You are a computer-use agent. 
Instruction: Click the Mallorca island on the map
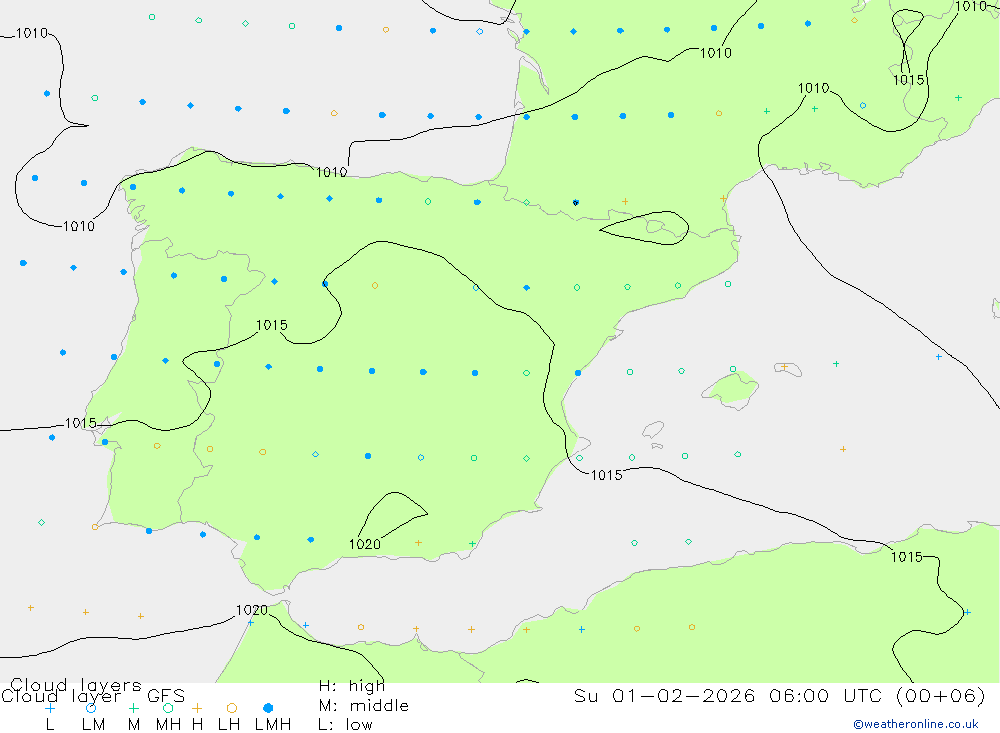731,388
